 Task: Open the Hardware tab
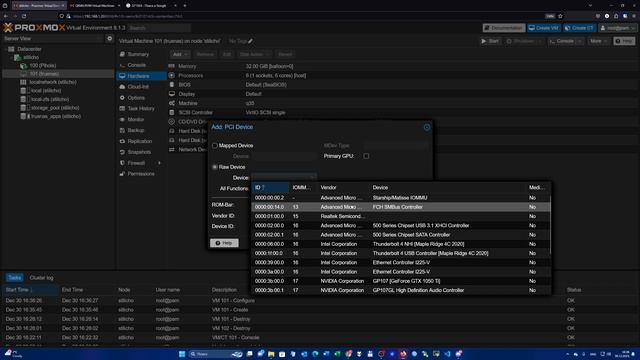[x=142, y=76]
